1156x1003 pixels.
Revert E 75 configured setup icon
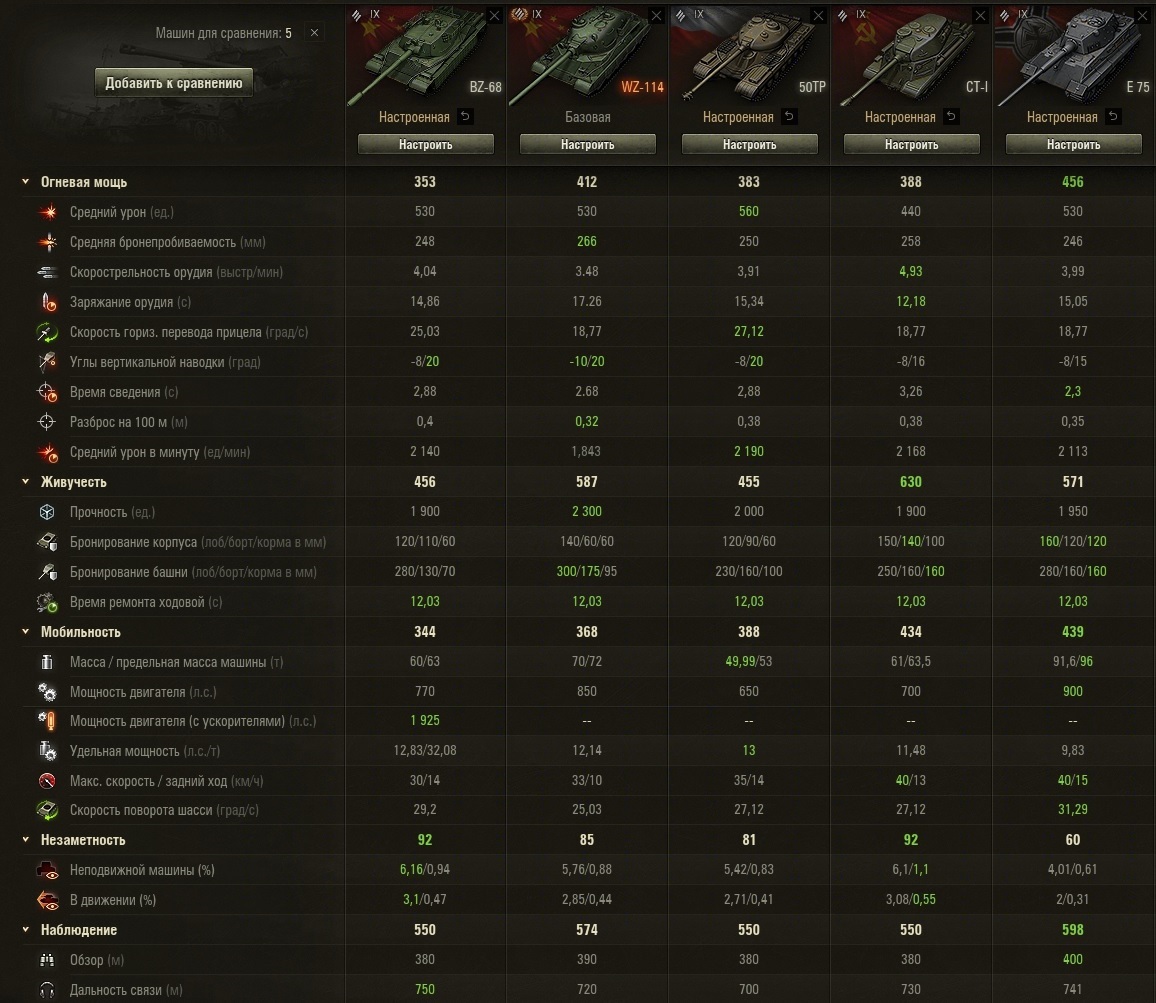[x=1113, y=117]
